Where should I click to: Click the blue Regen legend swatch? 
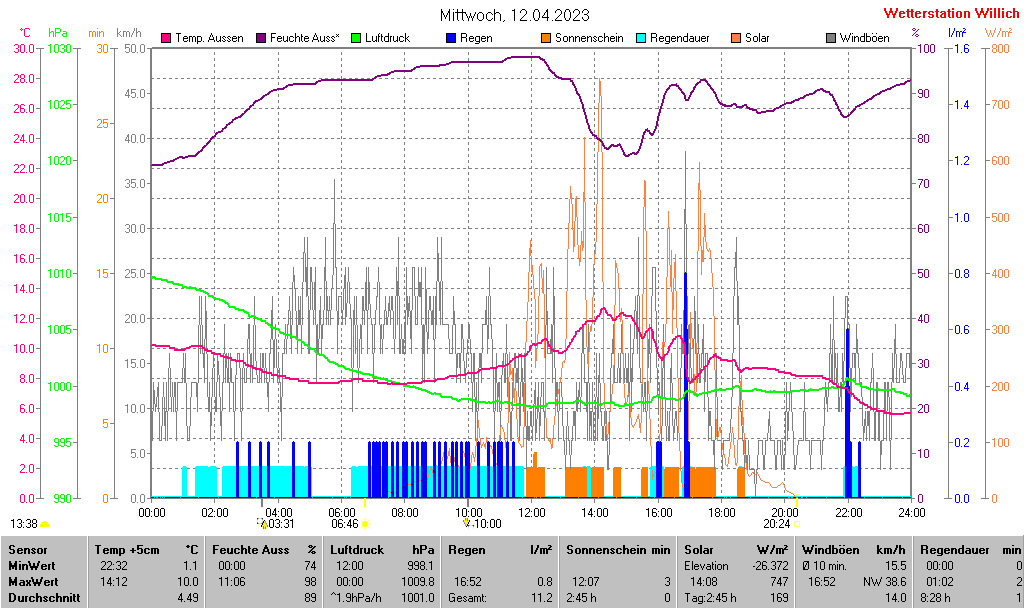(x=451, y=38)
